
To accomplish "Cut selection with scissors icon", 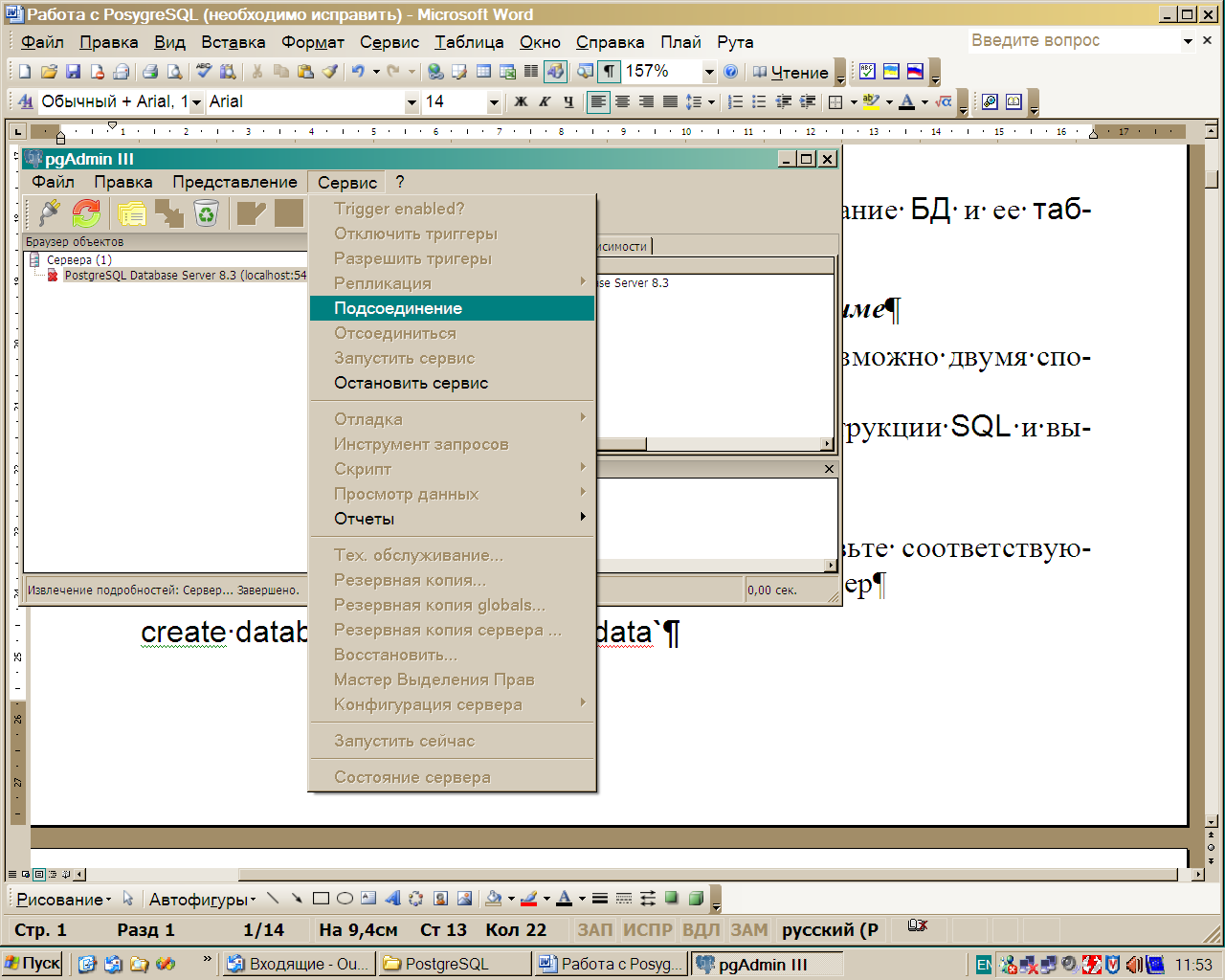I will (x=256, y=72).
